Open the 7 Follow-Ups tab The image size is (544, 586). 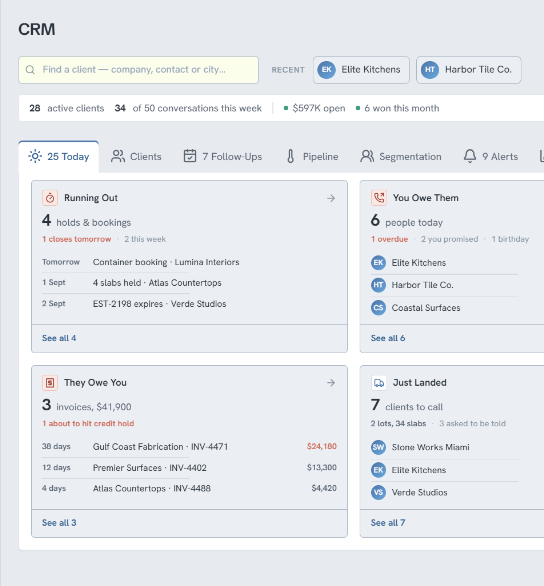click(x=223, y=157)
